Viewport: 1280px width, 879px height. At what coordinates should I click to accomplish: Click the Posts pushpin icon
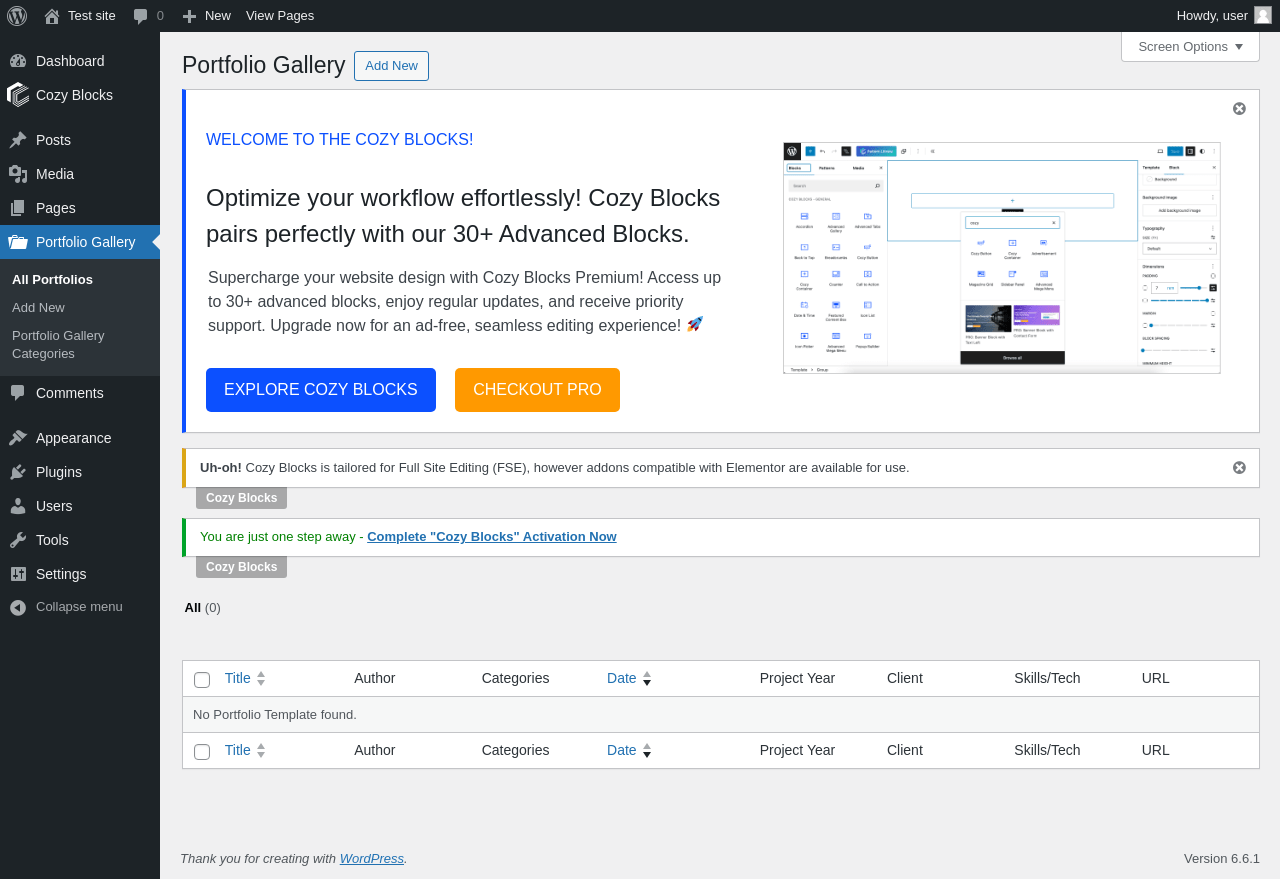18,140
